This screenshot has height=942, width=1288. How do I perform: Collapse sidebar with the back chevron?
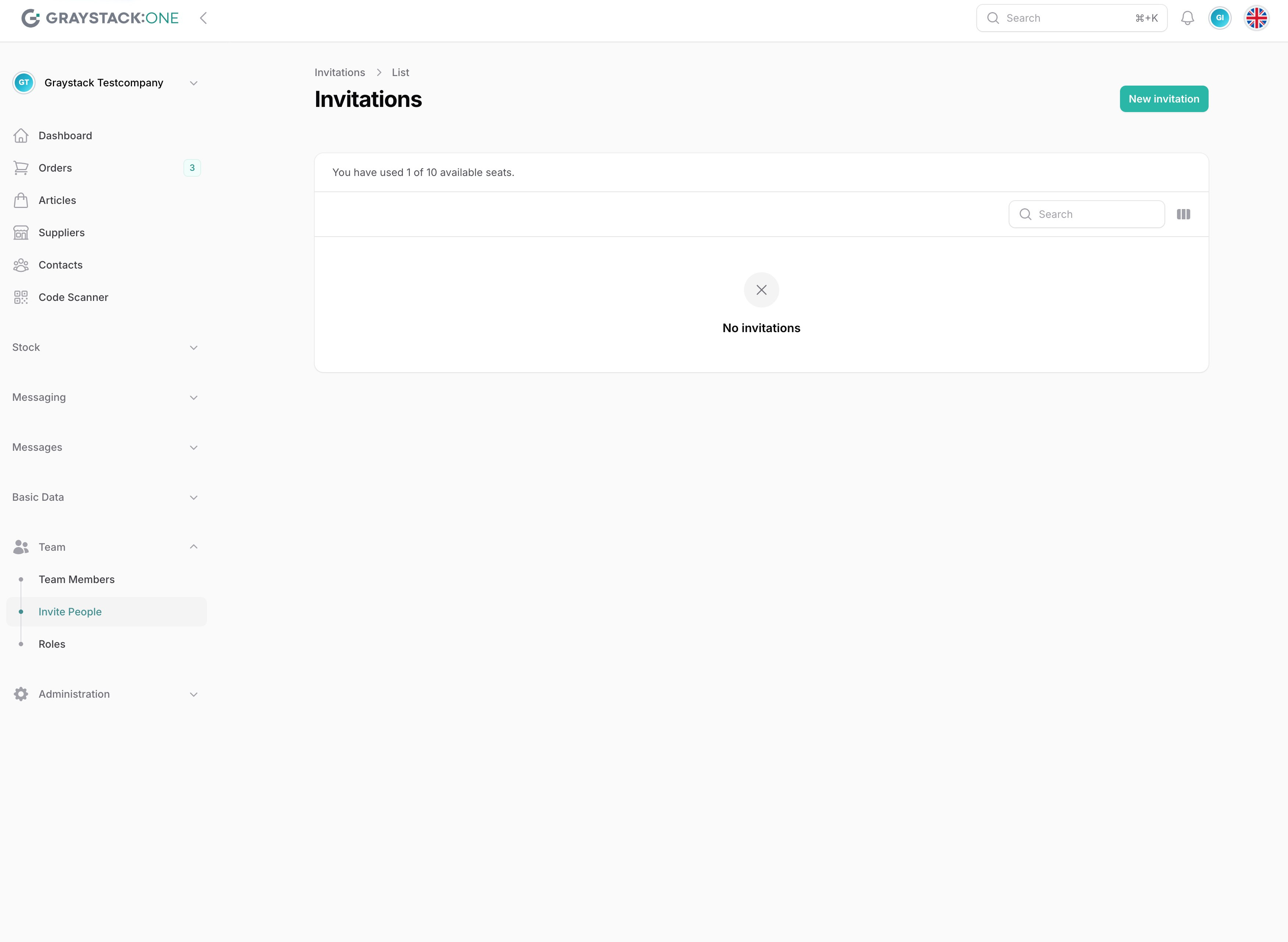click(x=203, y=18)
